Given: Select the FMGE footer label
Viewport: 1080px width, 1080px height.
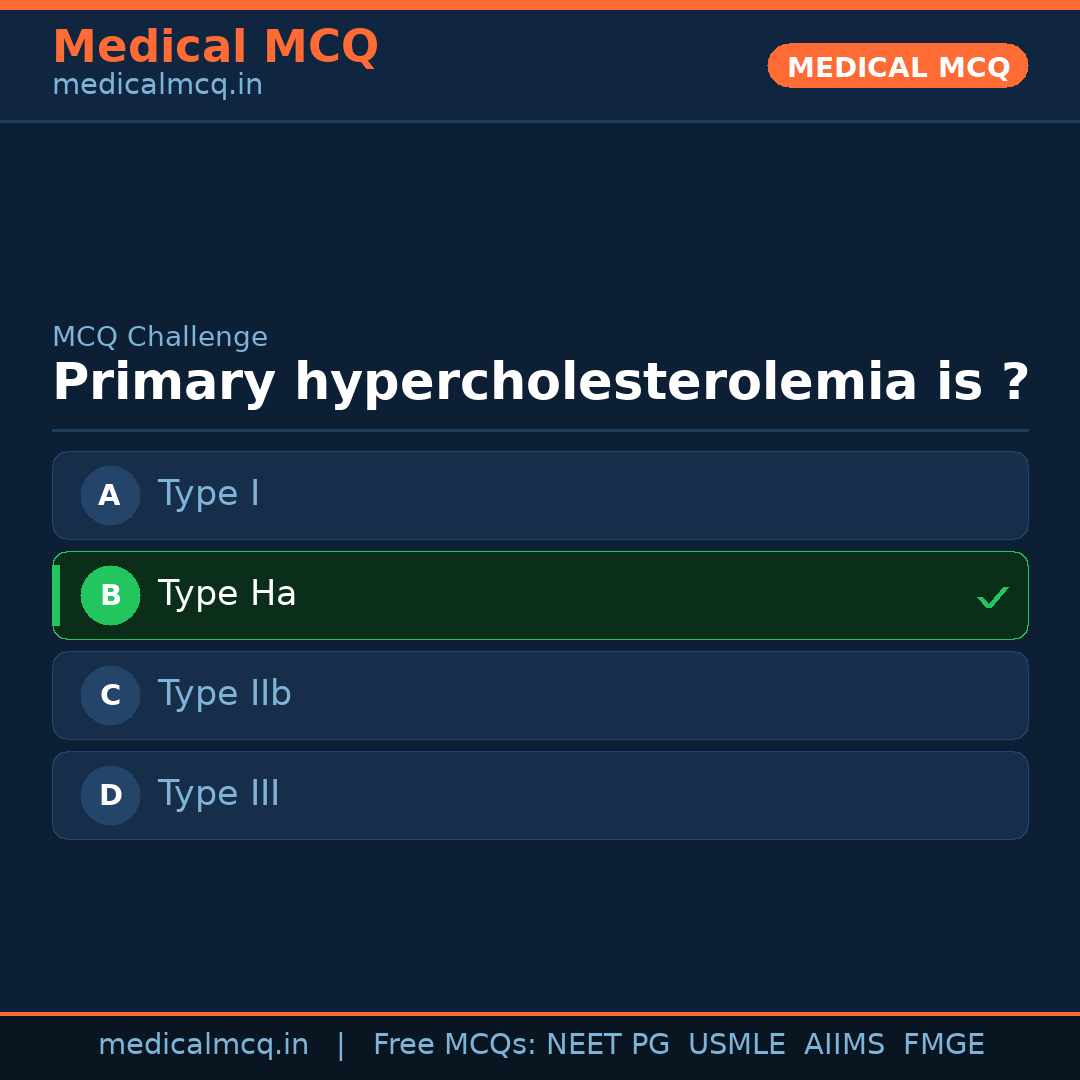Looking at the screenshot, I should (944, 1045).
